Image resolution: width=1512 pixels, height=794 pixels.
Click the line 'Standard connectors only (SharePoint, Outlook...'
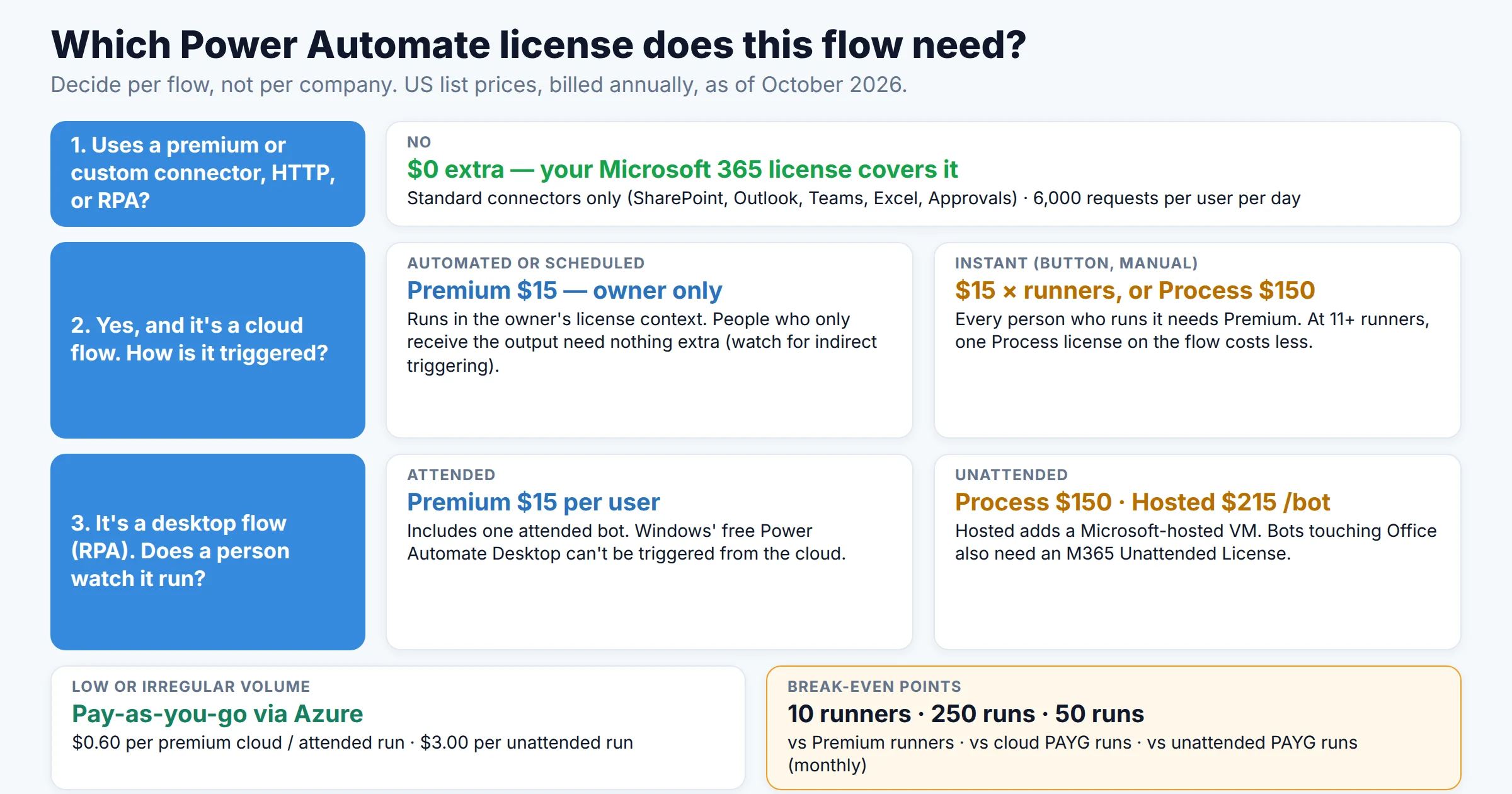[x=854, y=198]
